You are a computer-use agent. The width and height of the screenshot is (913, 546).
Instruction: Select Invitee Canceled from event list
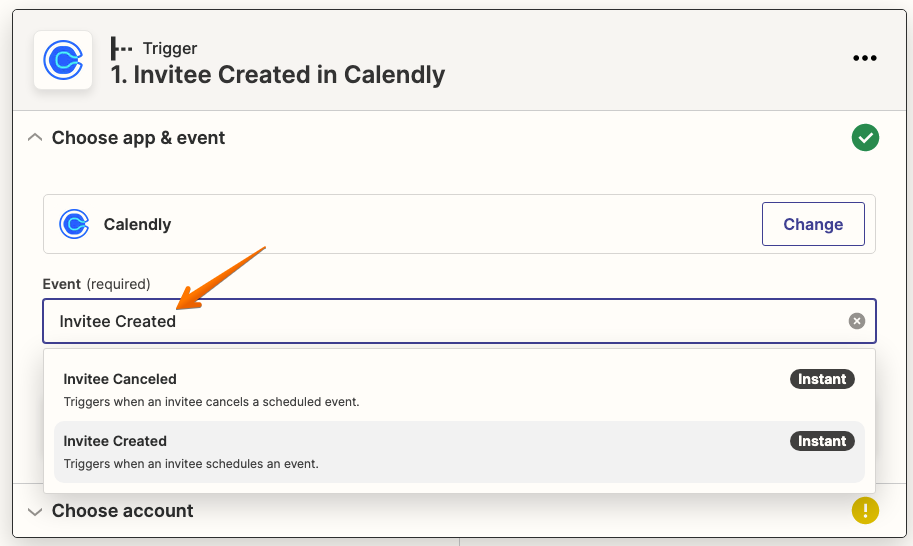click(459, 389)
